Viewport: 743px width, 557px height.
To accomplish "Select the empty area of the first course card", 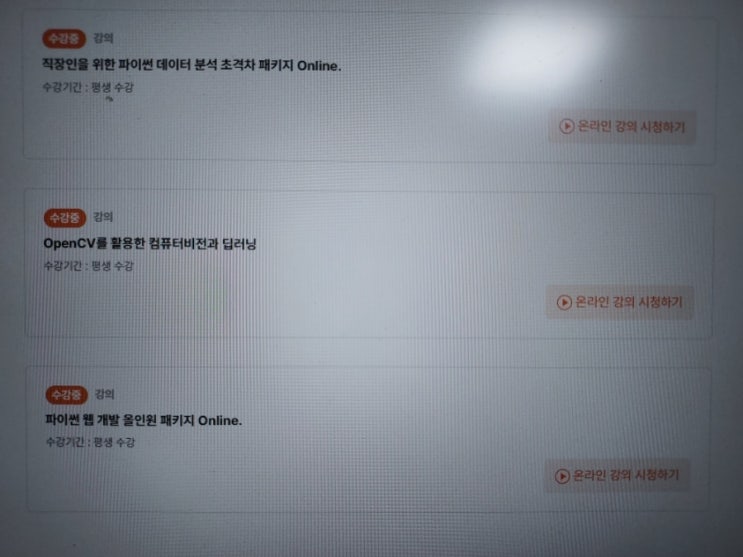I will click(x=370, y=90).
